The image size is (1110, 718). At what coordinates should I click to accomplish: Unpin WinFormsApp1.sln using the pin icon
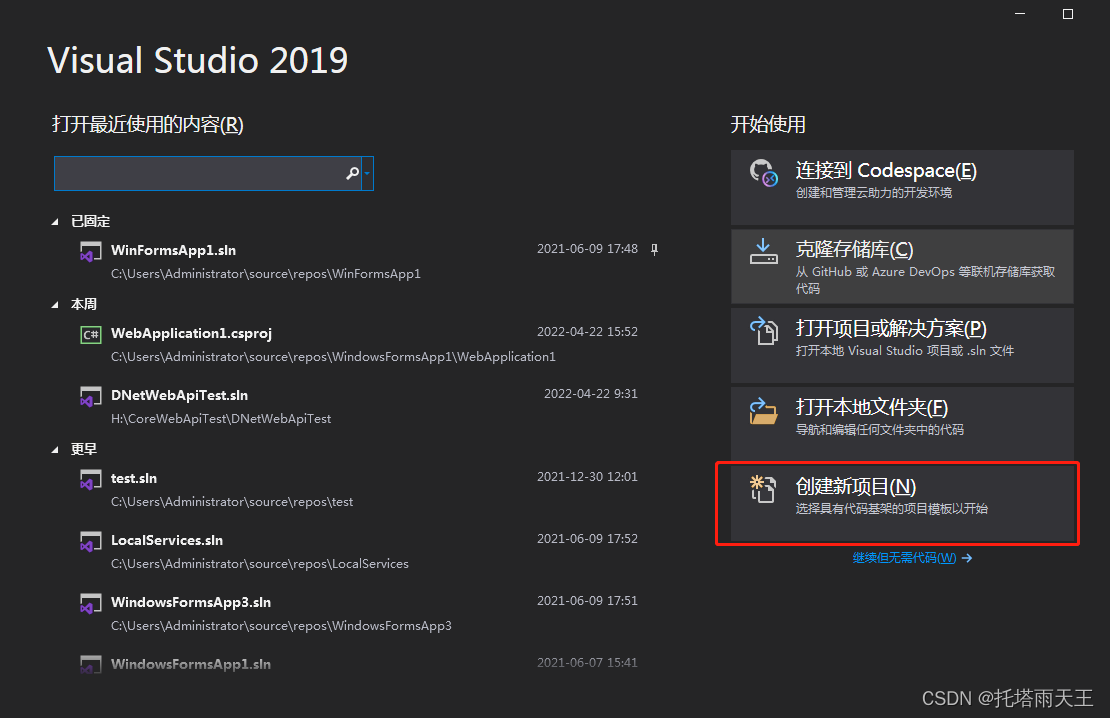[x=654, y=249]
